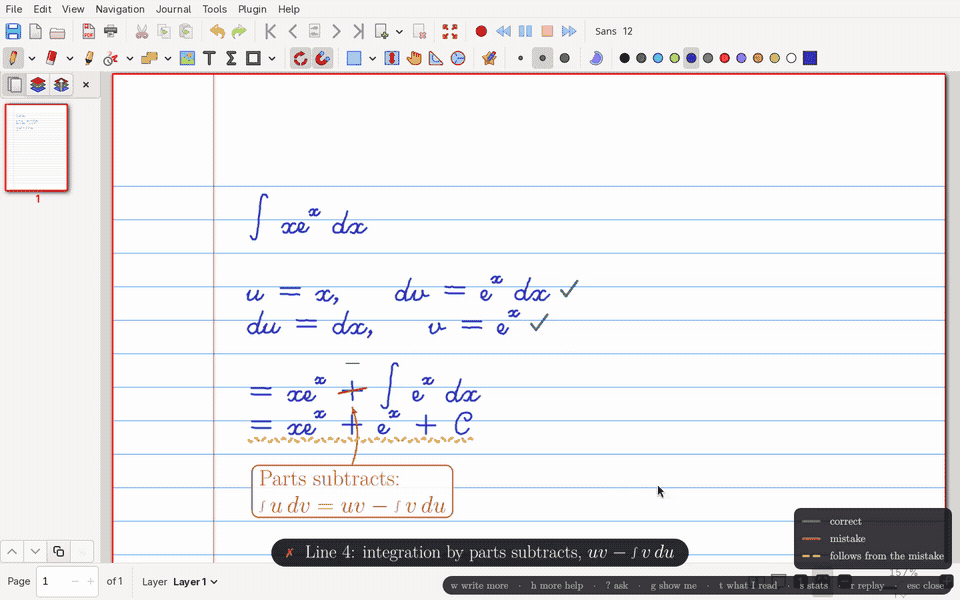Pick the light blue color swatch
Screen dimensions: 960x600
pos(658,58)
